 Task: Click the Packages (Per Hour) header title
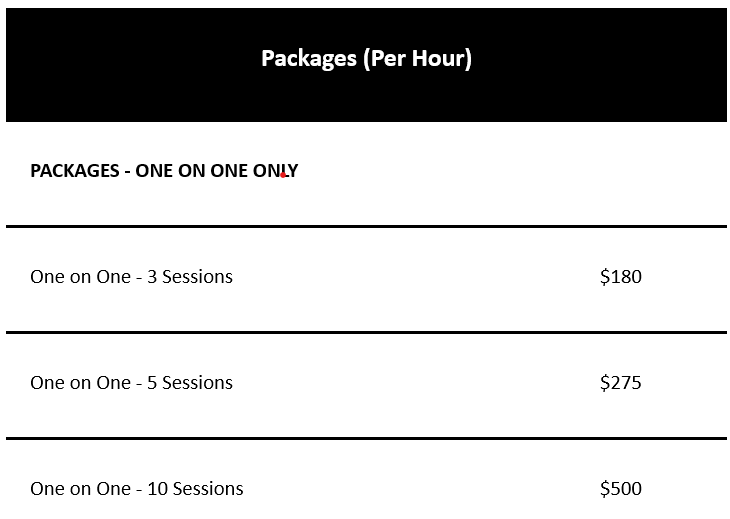(366, 59)
